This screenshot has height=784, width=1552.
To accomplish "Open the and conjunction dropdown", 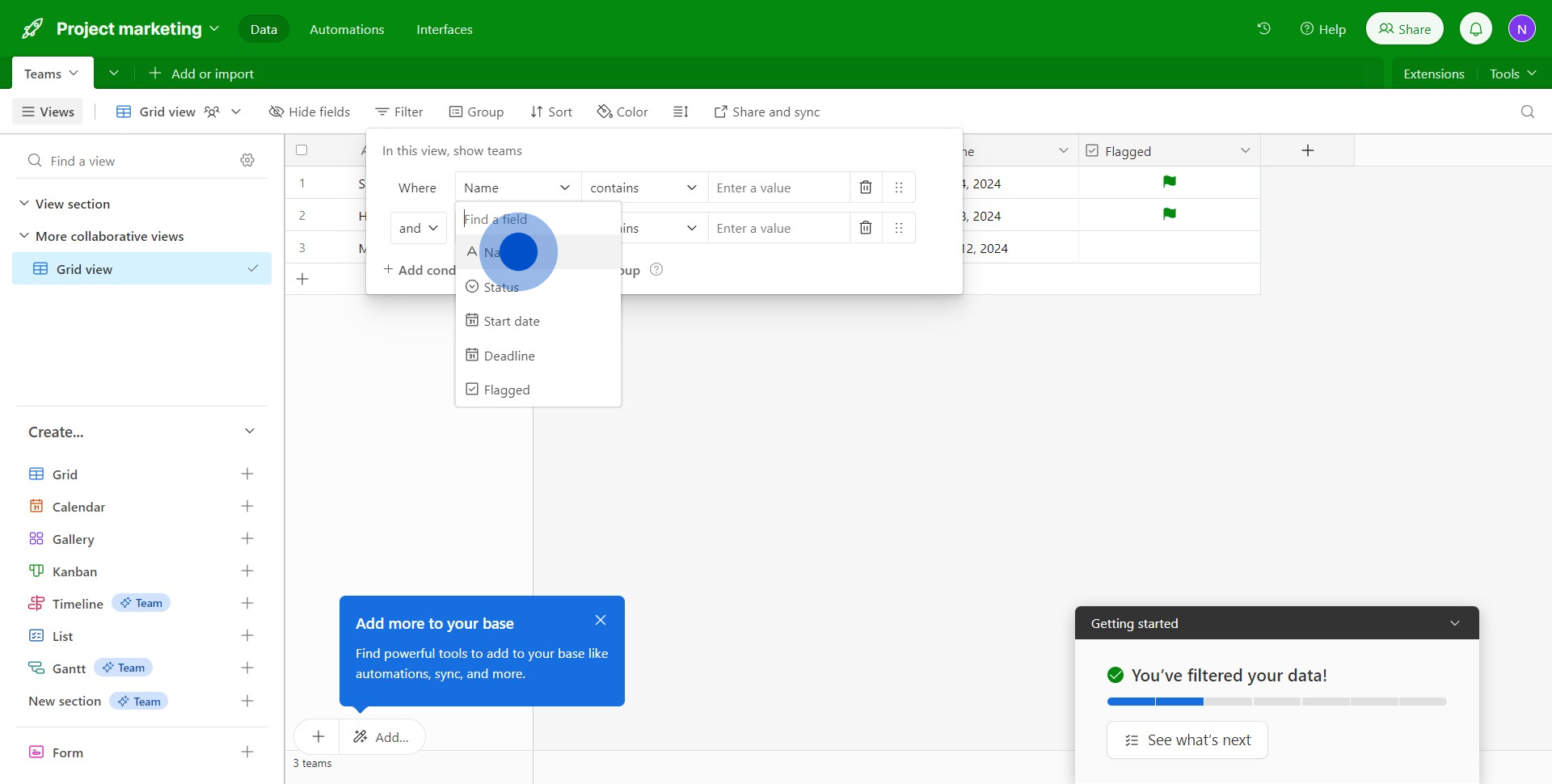I will click(418, 228).
